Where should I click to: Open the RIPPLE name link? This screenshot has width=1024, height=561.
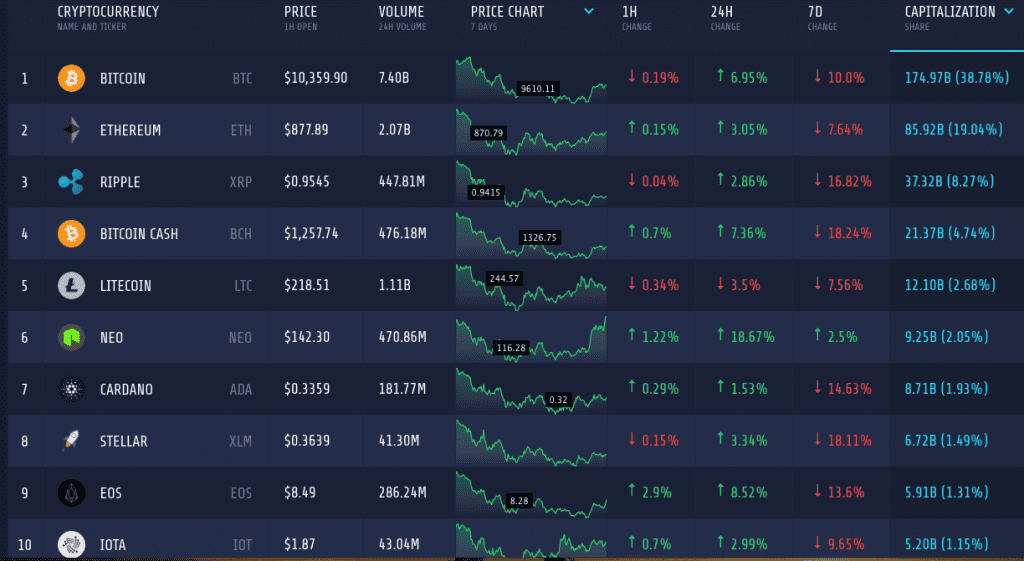120,182
